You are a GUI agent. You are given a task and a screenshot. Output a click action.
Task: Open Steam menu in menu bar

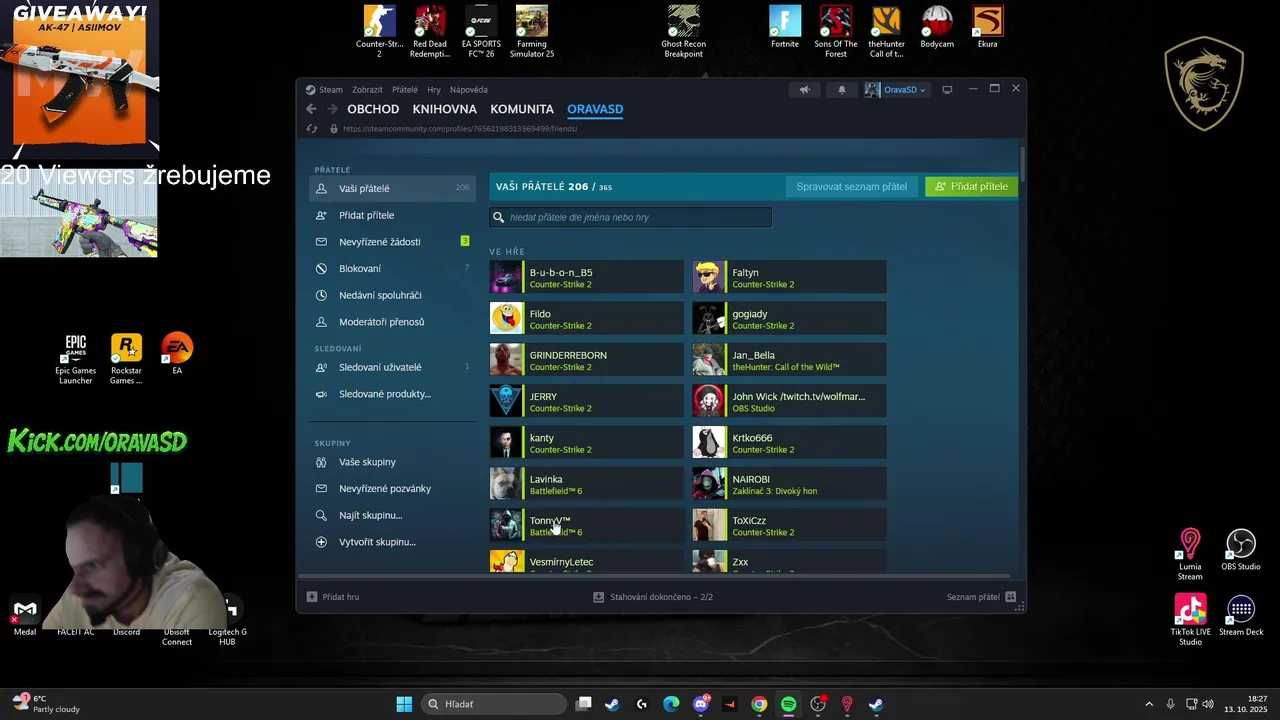(x=330, y=90)
